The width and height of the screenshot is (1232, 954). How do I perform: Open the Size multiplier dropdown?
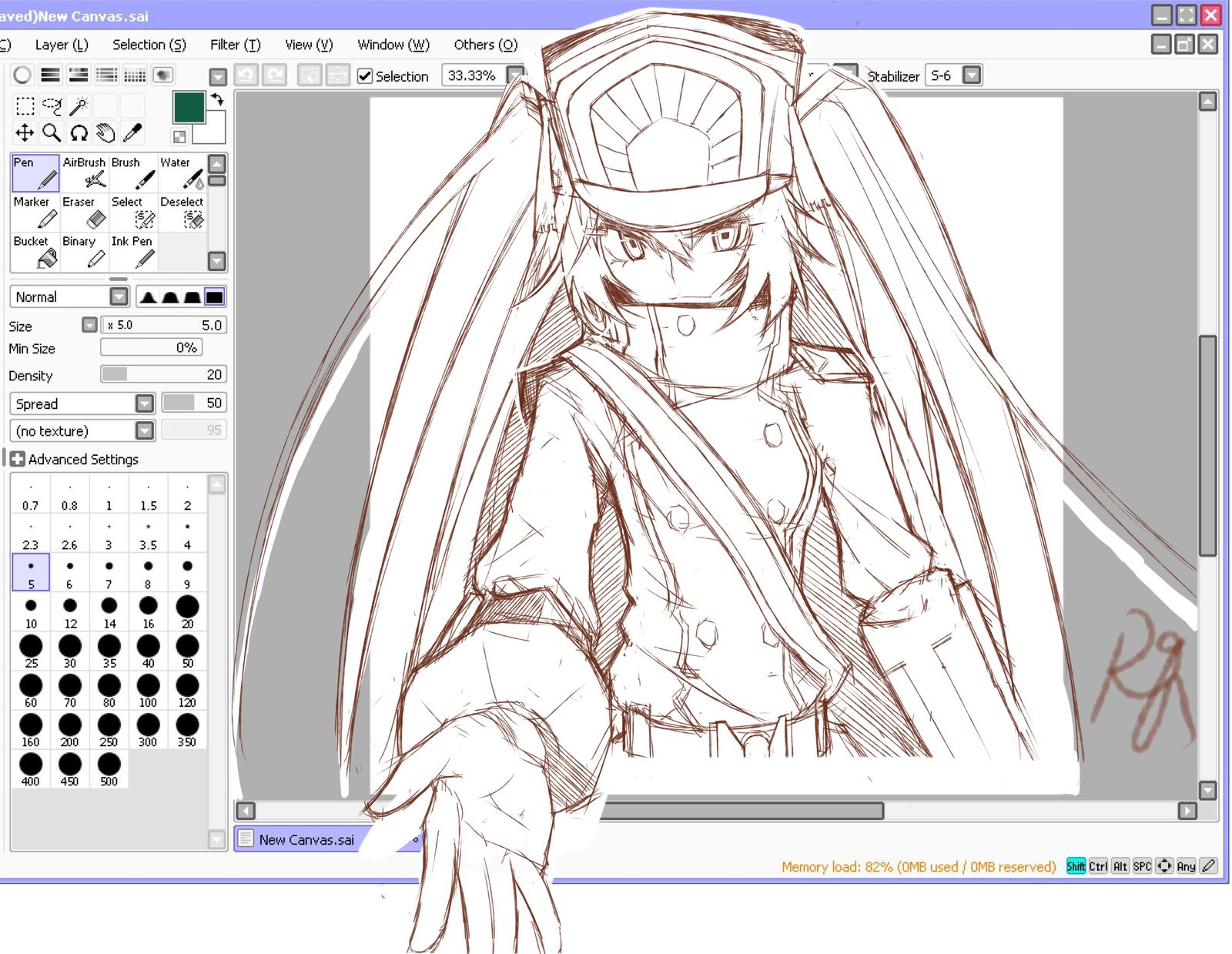pyautogui.click(x=89, y=325)
